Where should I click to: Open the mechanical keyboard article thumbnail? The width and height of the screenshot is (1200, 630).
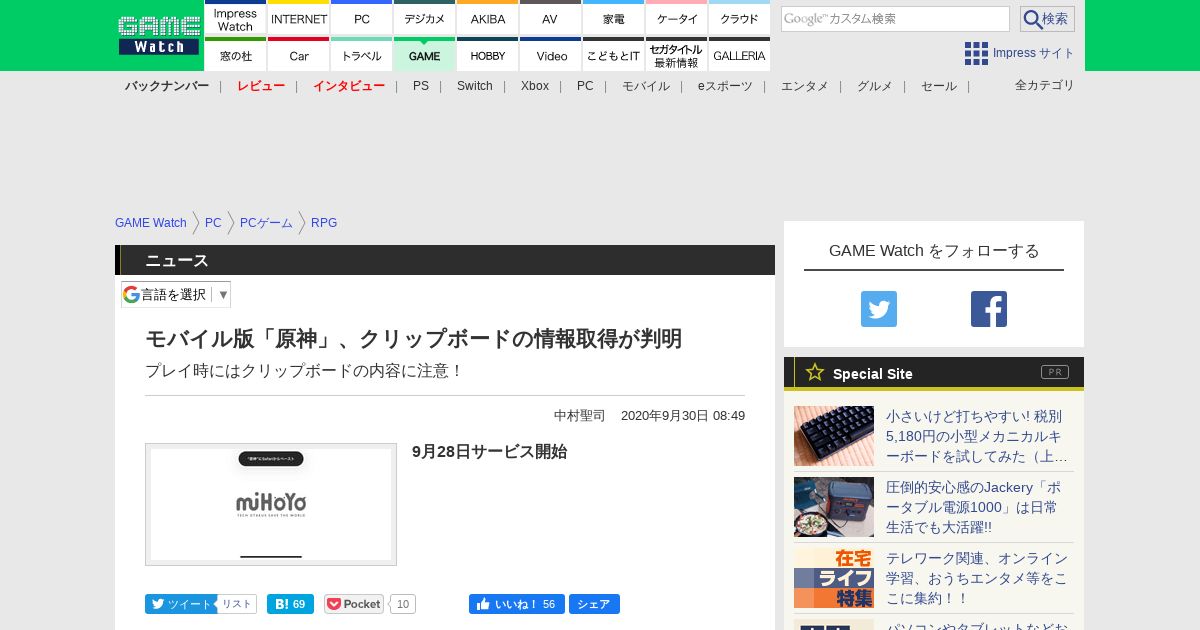click(x=834, y=436)
